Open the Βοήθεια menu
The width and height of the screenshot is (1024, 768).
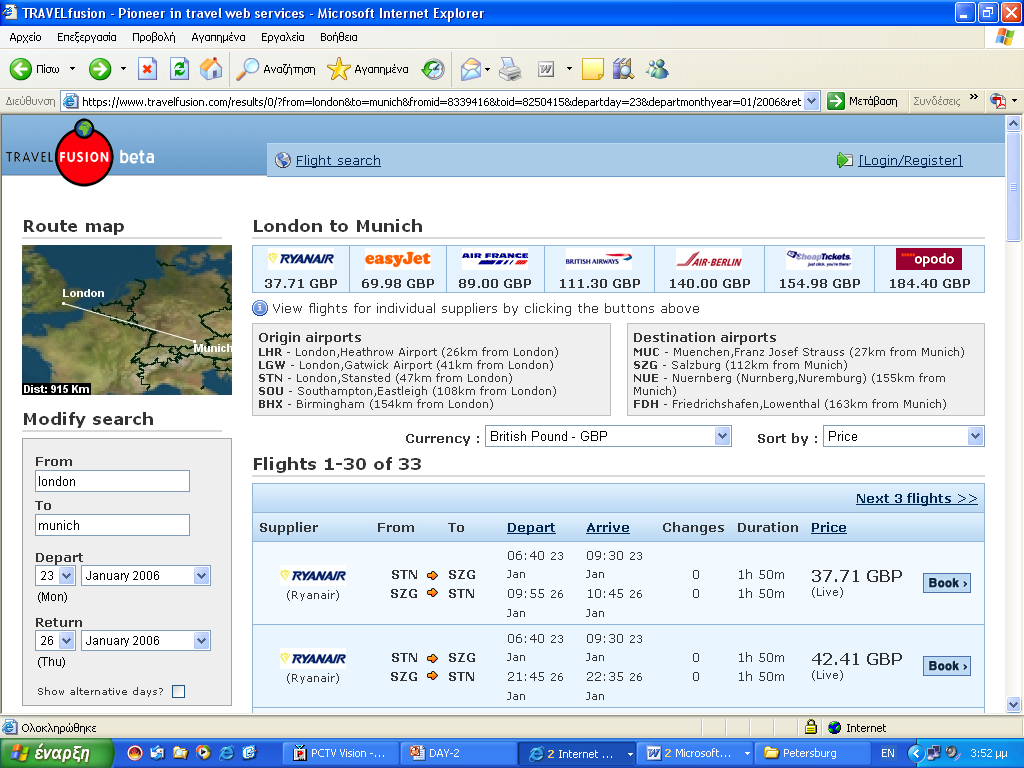pyautogui.click(x=338, y=37)
